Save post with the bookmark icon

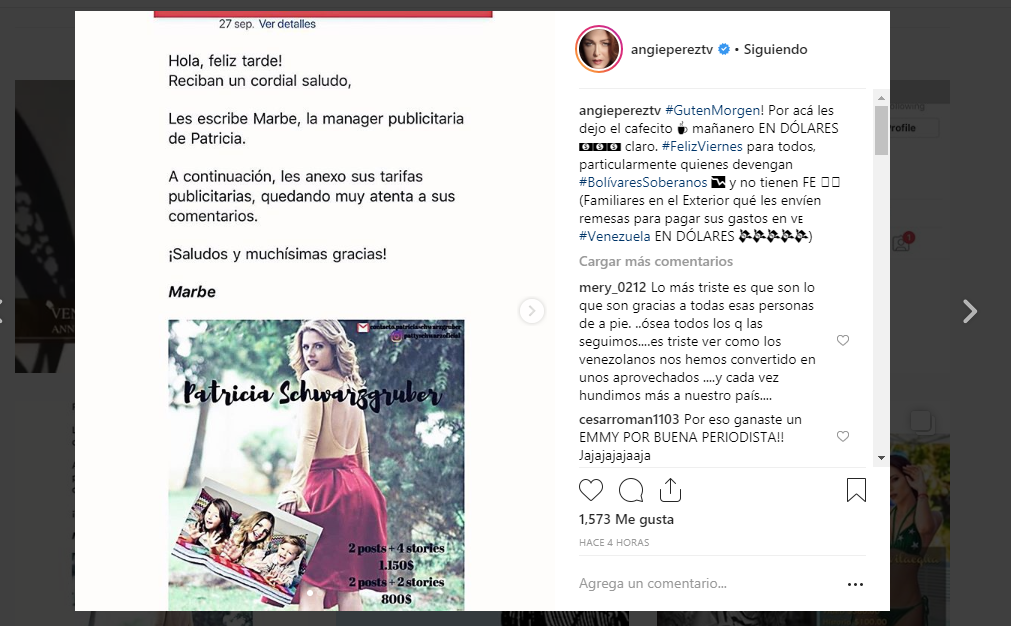[856, 490]
